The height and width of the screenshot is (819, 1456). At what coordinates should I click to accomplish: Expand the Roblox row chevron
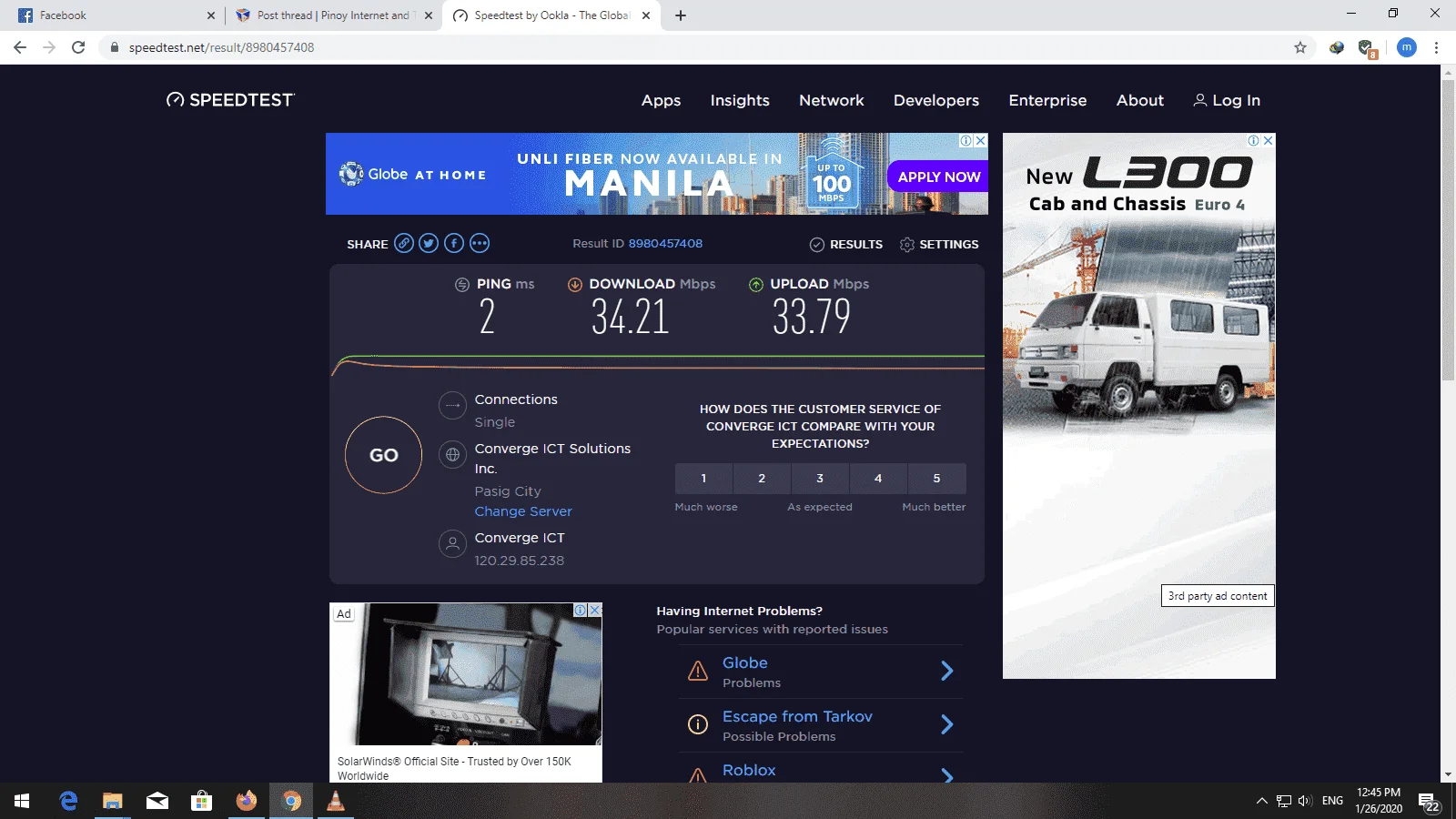(947, 775)
